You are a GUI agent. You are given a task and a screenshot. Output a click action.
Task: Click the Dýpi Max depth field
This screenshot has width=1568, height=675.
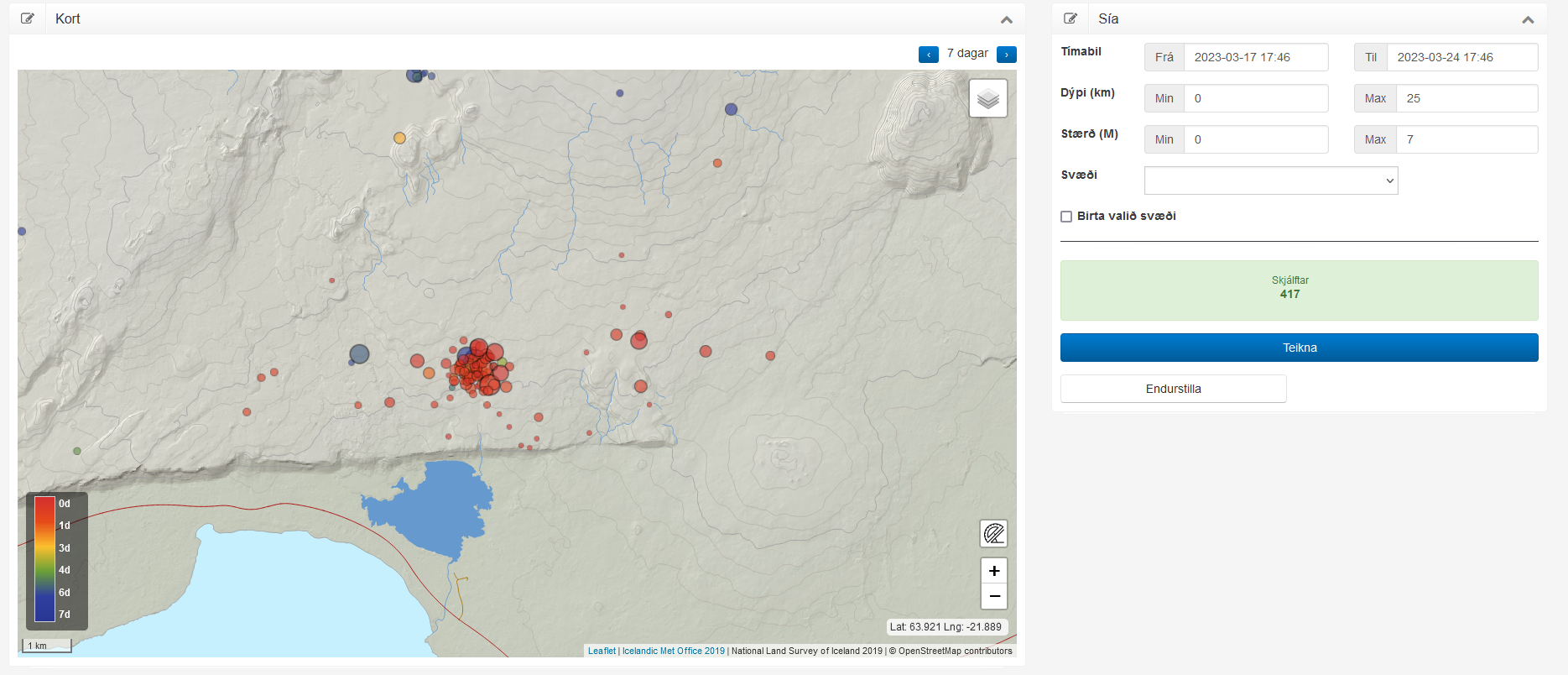[1466, 98]
